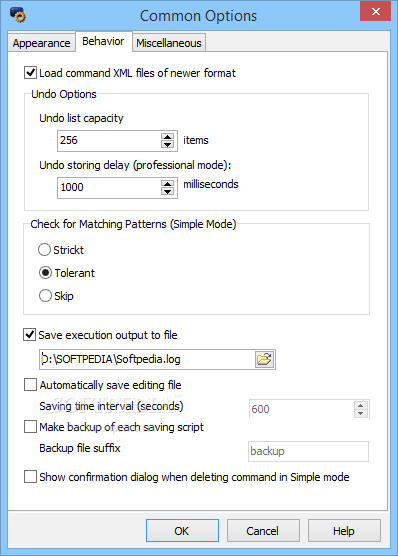Image resolution: width=398 pixels, height=556 pixels.
Task: Decrease undo storing delay with down arrow
Action: coord(167,191)
